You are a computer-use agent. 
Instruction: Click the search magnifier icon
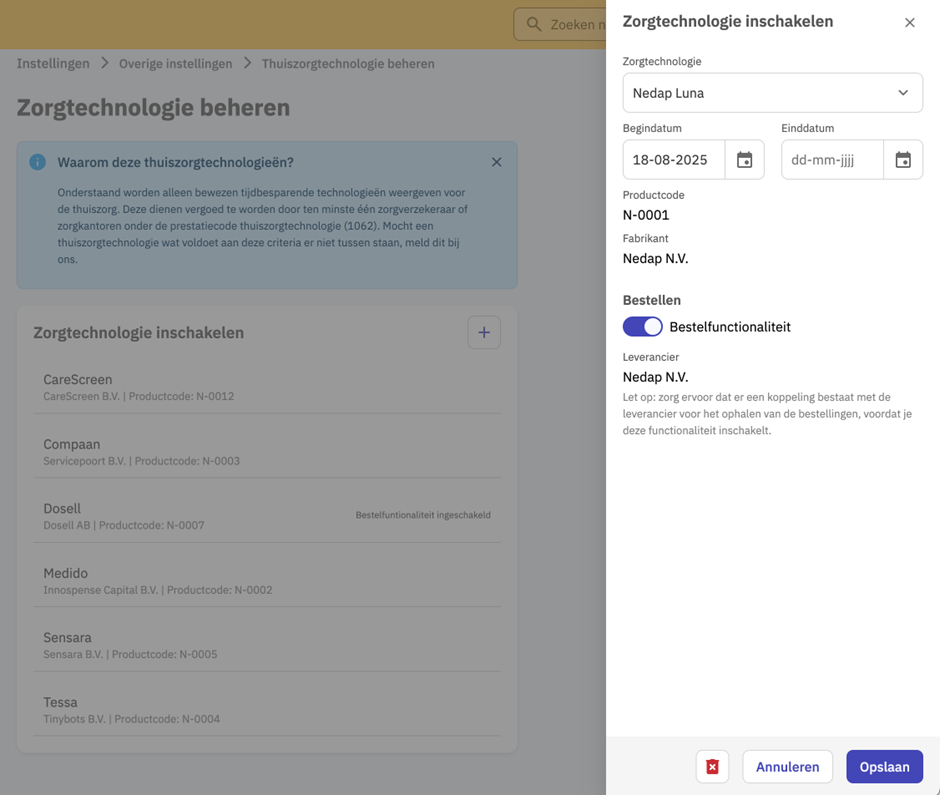coord(534,25)
